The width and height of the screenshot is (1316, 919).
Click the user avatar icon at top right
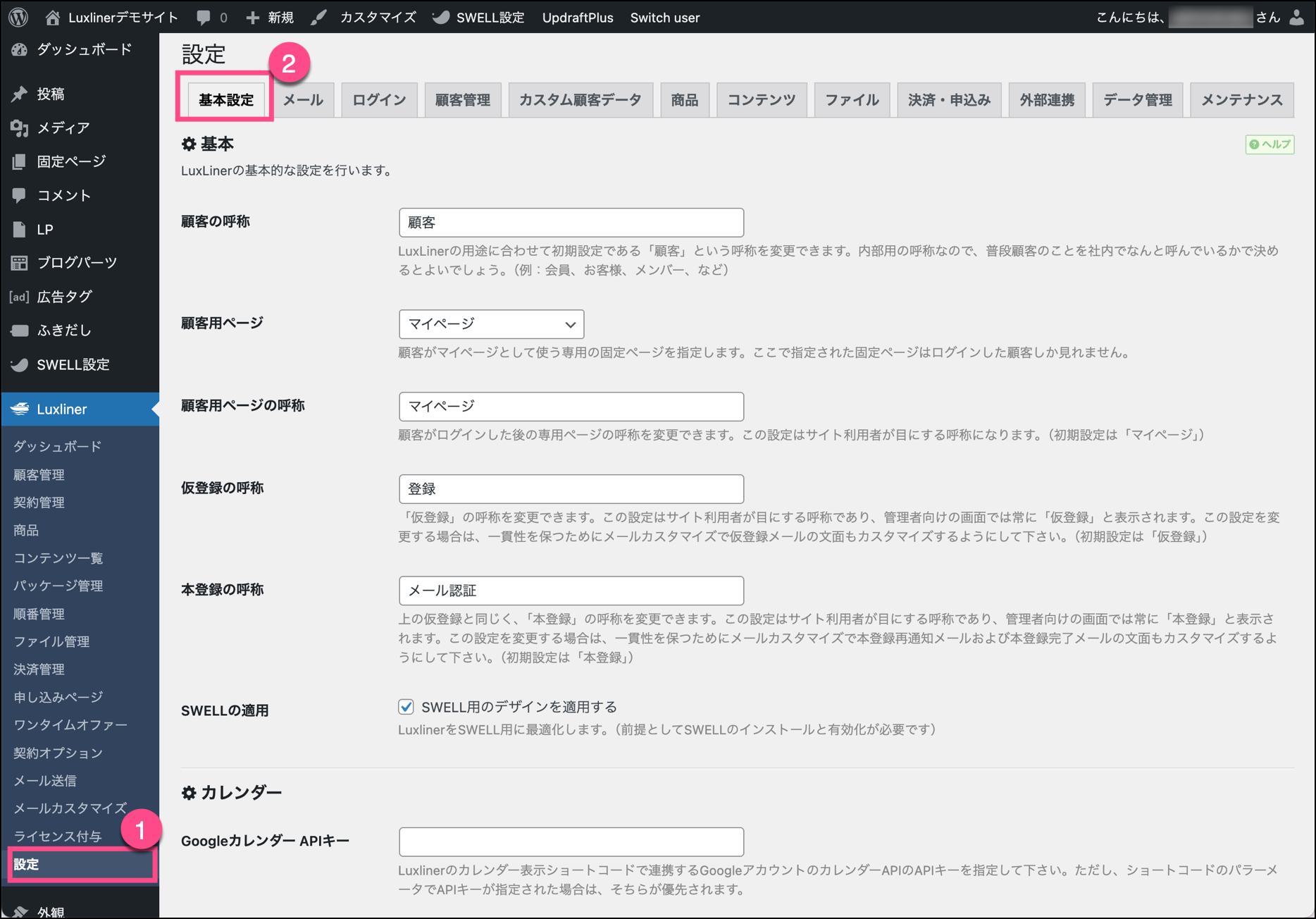click(1296, 18)
